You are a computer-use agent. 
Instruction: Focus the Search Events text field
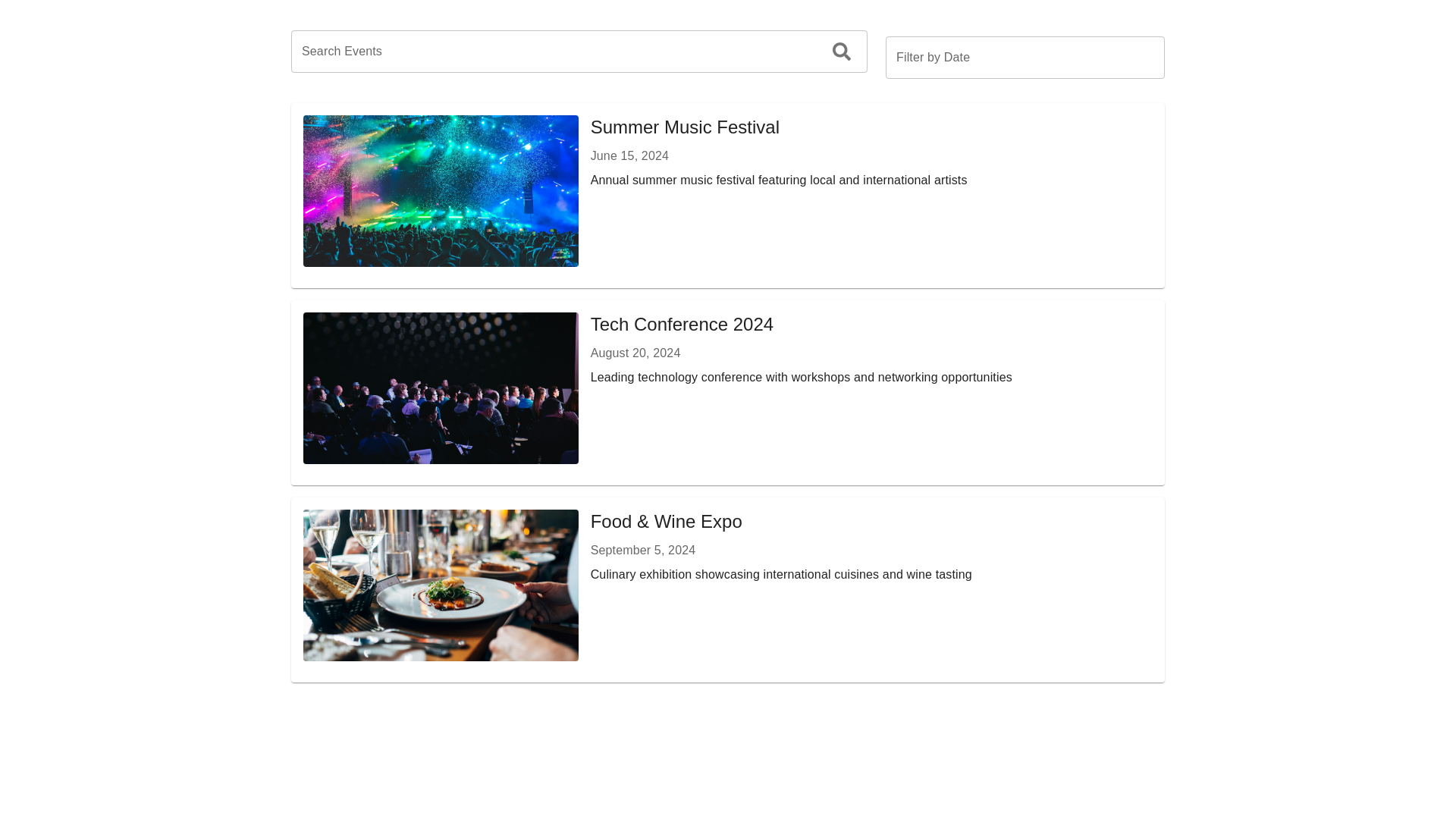[x=579, y=52]
